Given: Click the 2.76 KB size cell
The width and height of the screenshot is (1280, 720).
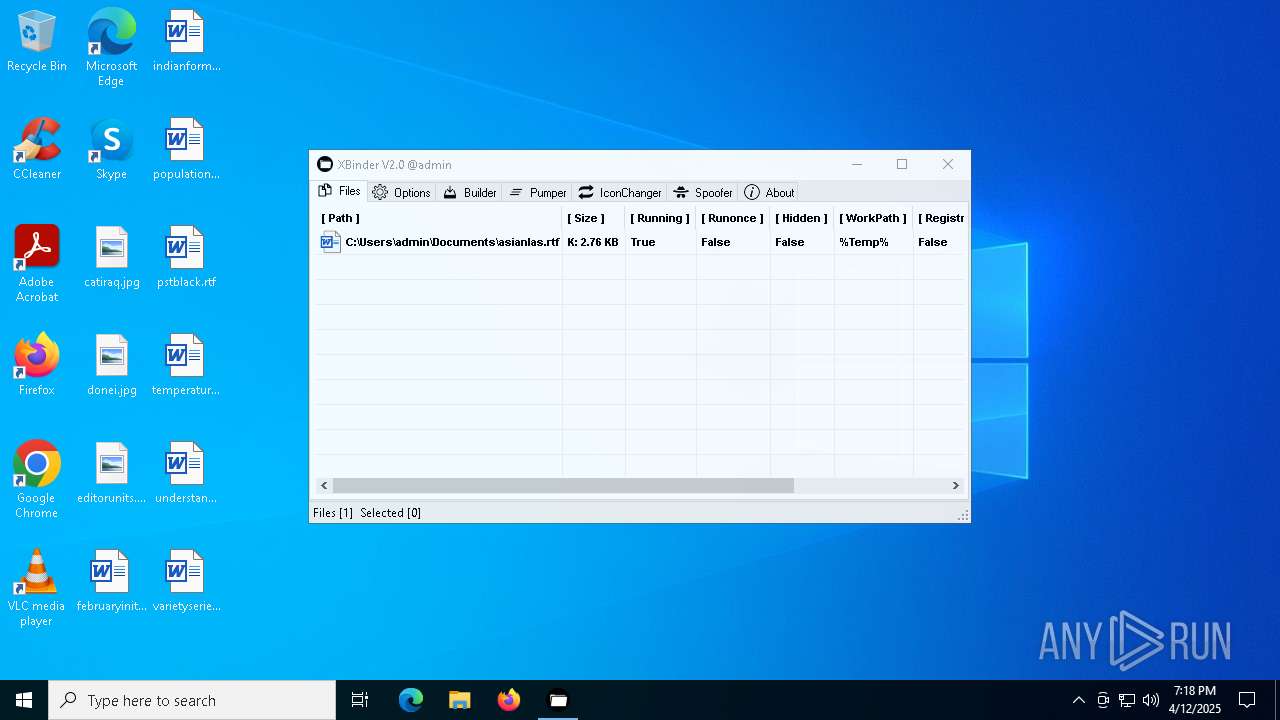Looking at the screenshot, I should pyautogui.click(x=593, y=242).
